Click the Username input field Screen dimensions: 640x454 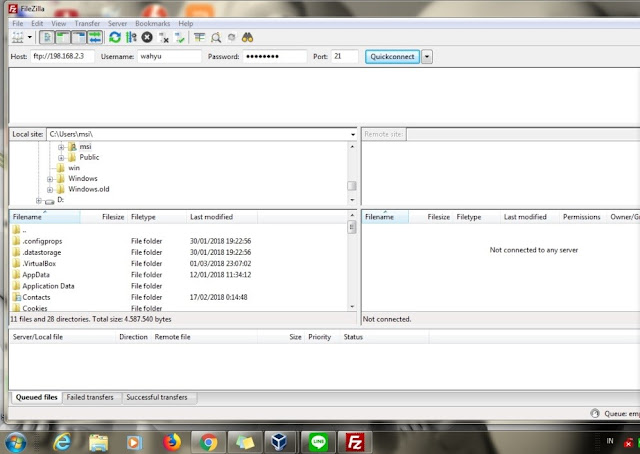(x=169, y=56)
